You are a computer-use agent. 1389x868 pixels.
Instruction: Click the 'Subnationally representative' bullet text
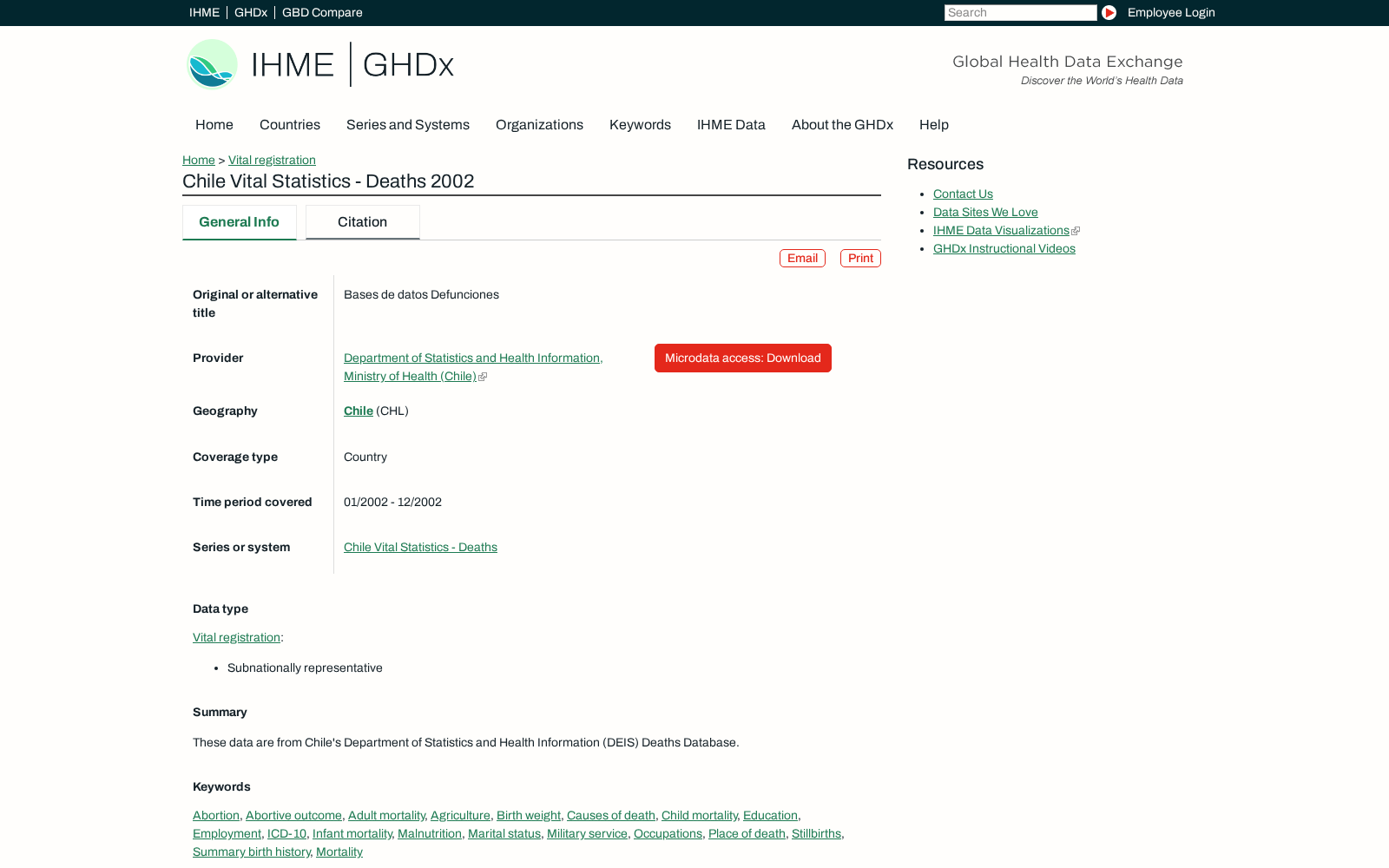point(305,668)
